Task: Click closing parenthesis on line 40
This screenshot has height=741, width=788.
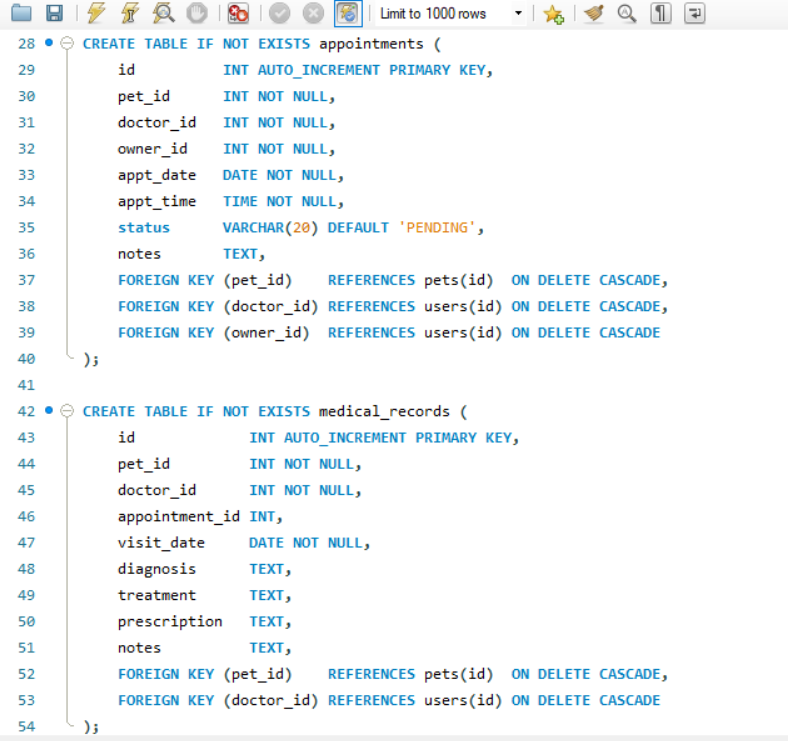Action: (x=87, y=359)
